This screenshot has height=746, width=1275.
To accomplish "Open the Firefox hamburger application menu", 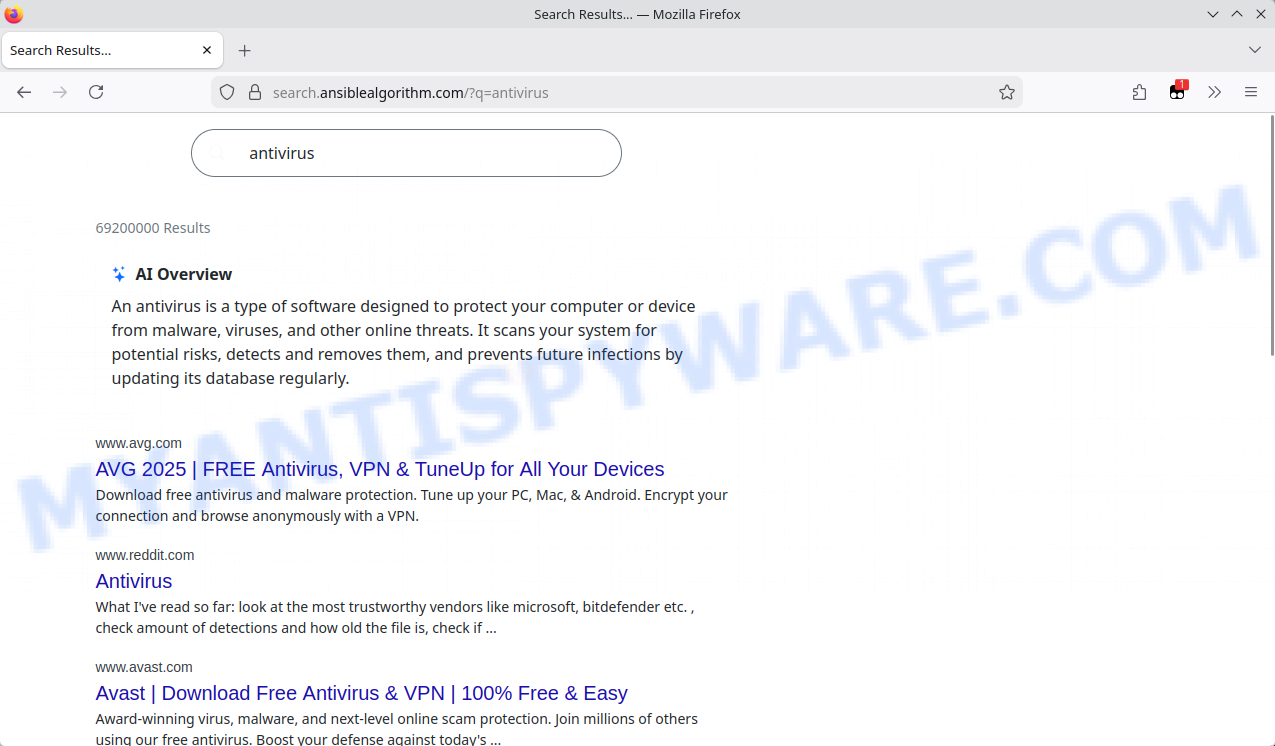I will [x=1250, y=92].
